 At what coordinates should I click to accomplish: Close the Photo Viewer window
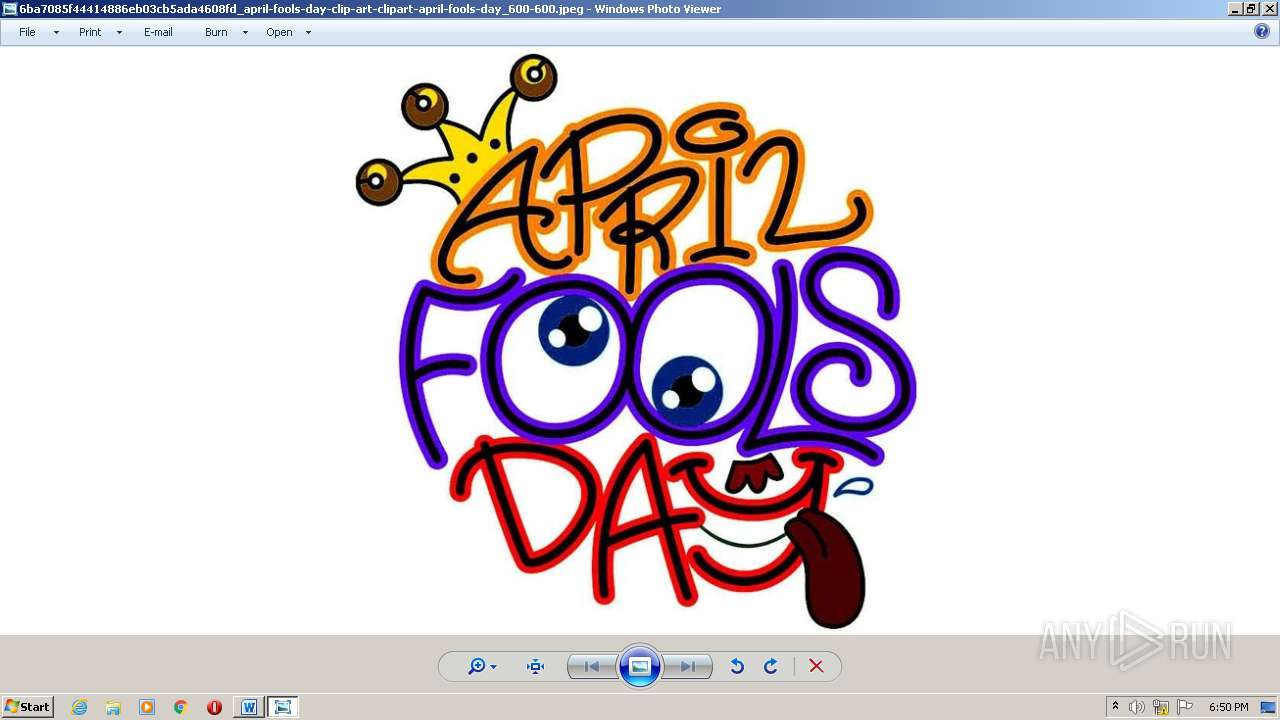point(1268,9)
